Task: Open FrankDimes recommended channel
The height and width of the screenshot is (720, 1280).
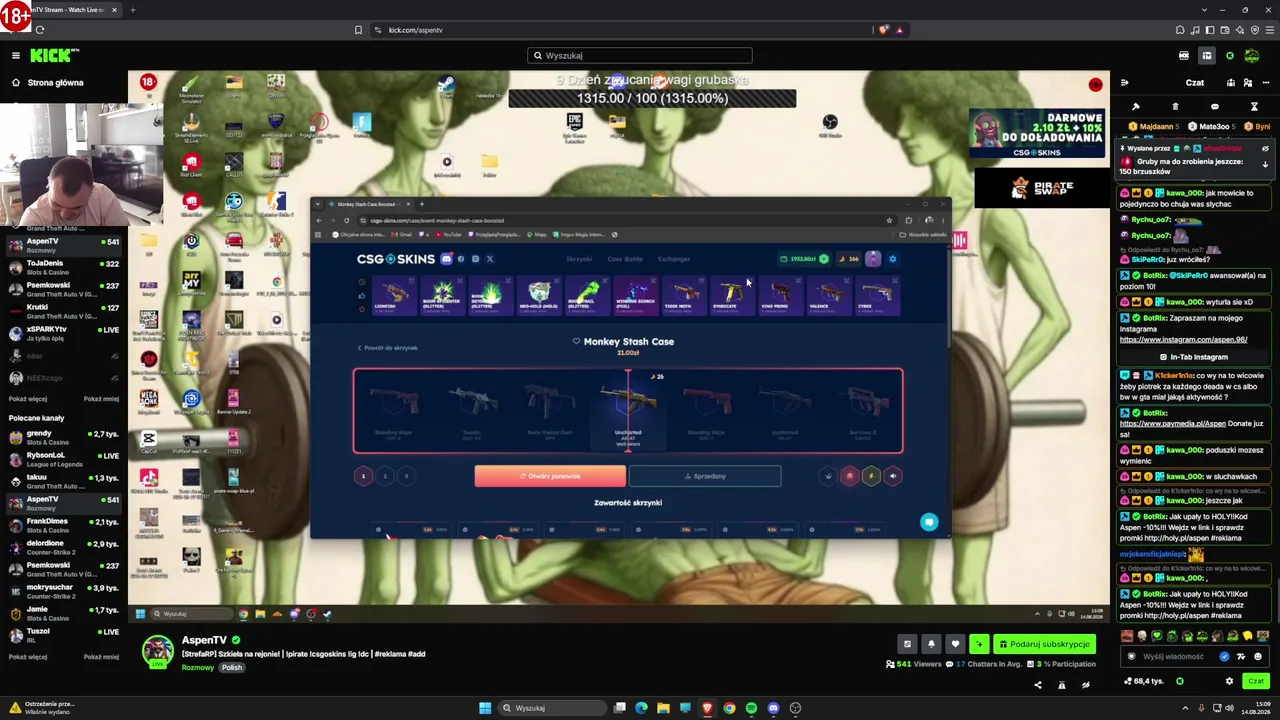Action: point(64,525)
